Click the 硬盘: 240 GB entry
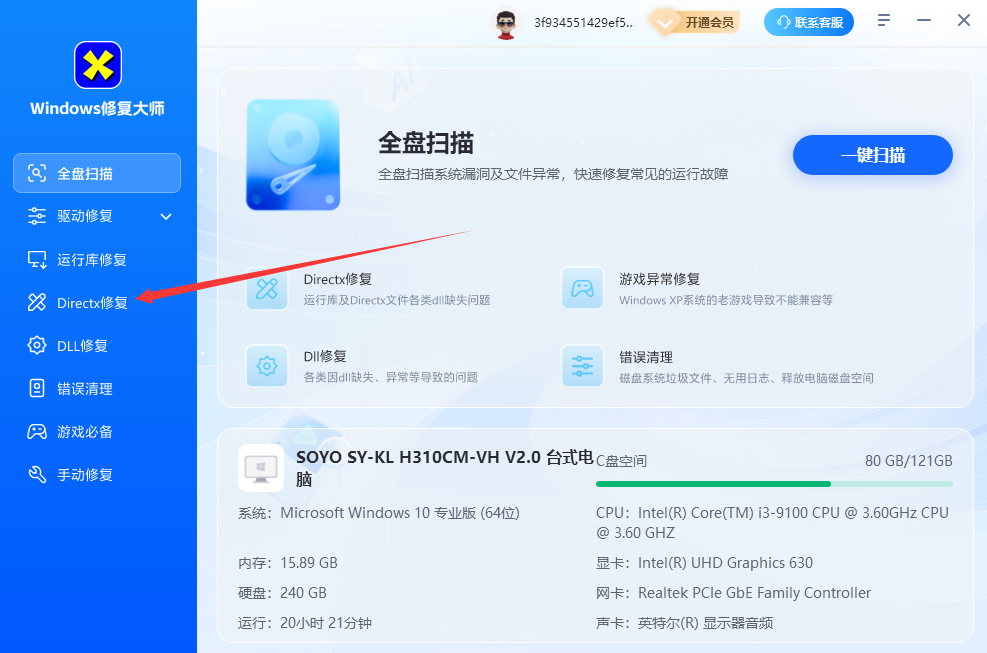This screenshot has width=987, height=653. (x=282, y=593)
